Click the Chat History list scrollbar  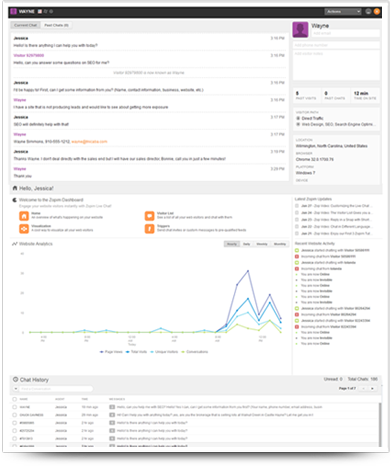pos(379,424)
